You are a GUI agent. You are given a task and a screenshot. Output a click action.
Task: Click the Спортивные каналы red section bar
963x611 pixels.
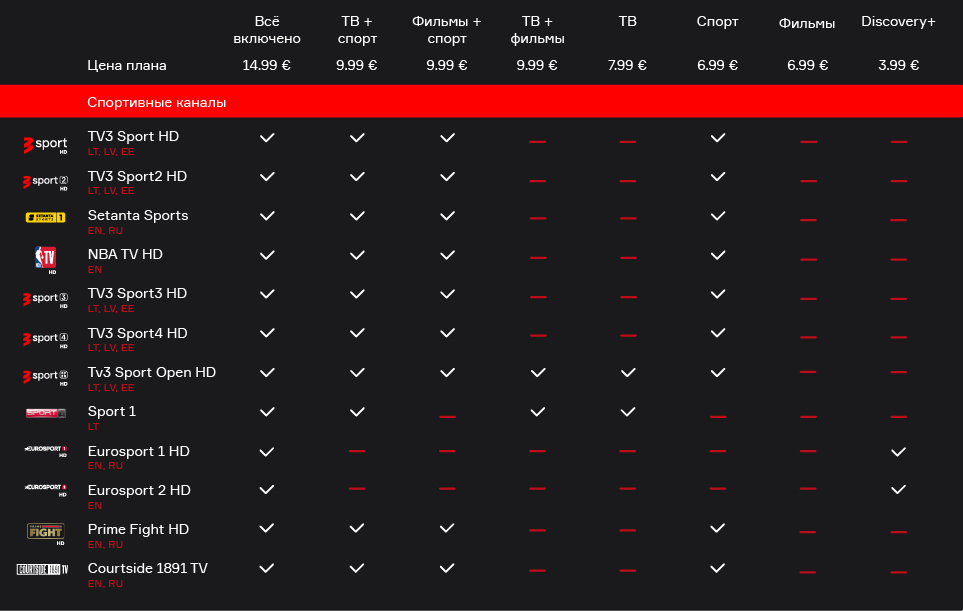click(x=482, y=101)
